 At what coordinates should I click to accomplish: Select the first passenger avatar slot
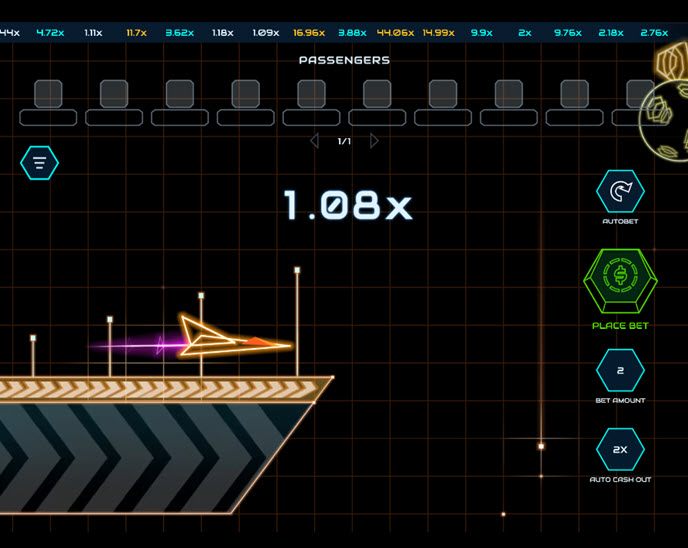[48, 94]
